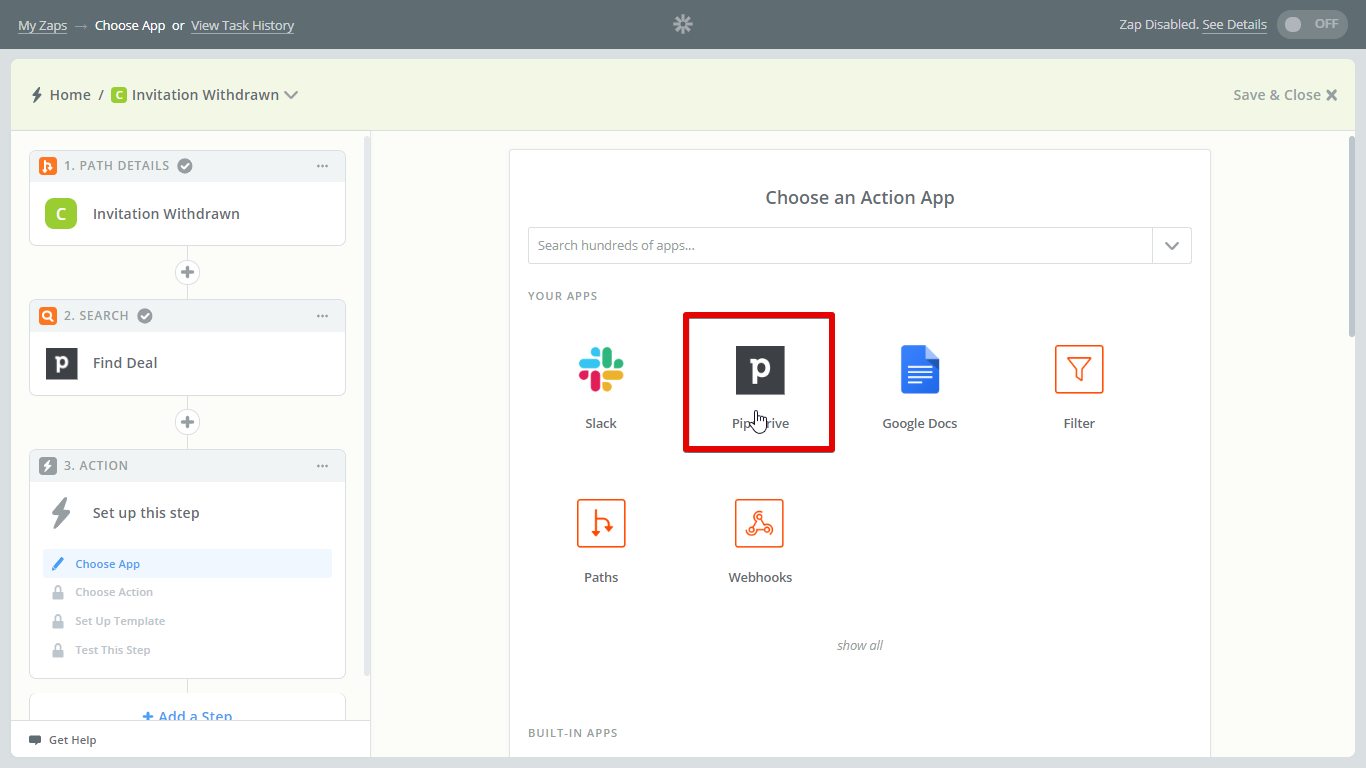The height and width of the screenshot is (768, 1366).
Task: Select the Slack app icon
Action: 601,369
